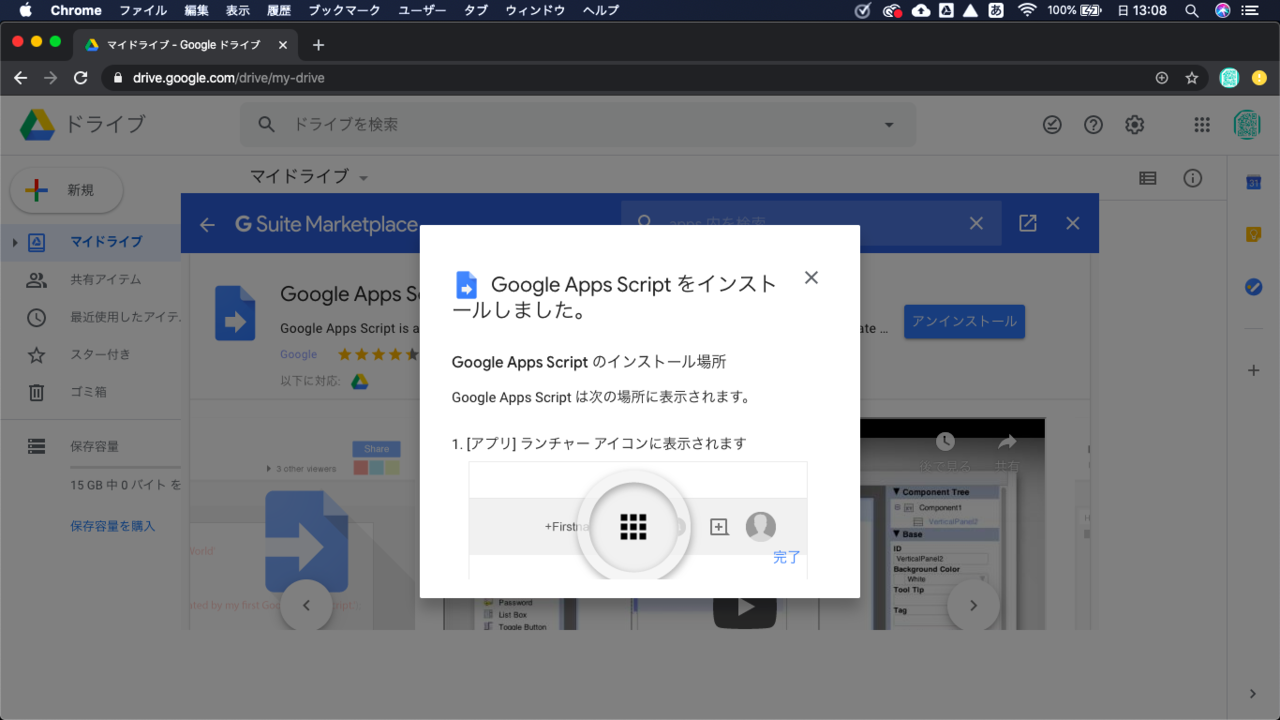Reload the page in Chrome
1280x720 pixels.
tap(80, 77)
